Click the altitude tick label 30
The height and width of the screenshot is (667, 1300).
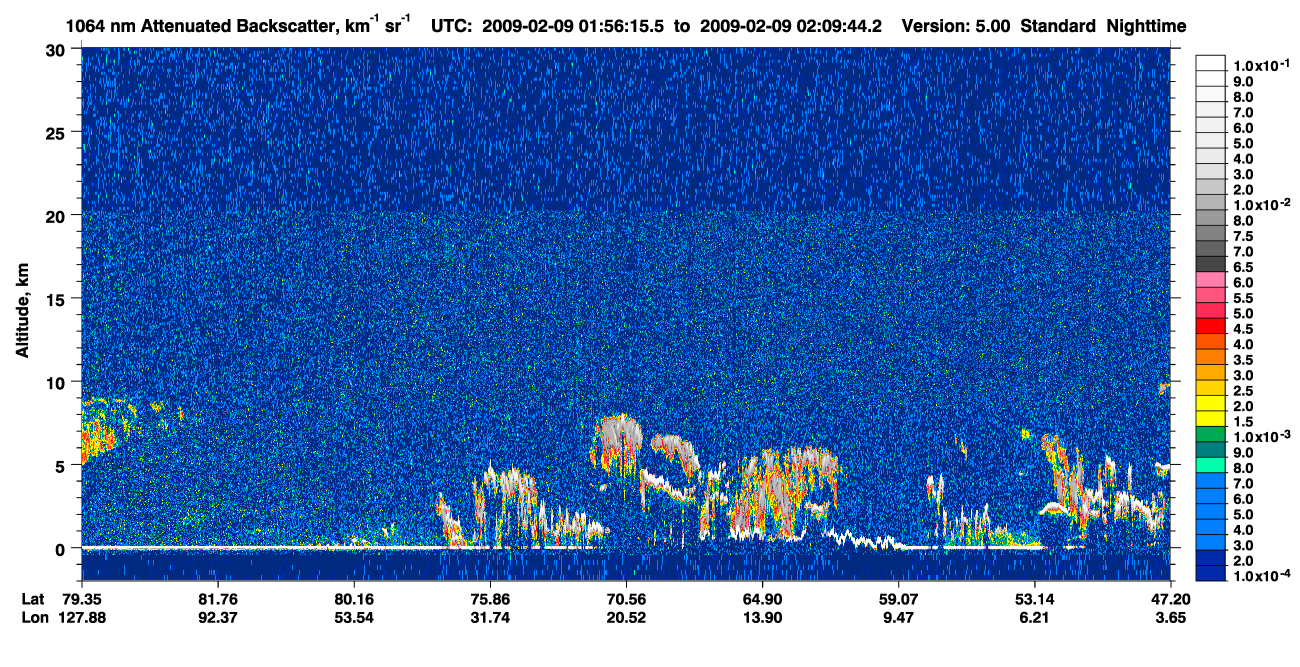[x=56, y=50]
